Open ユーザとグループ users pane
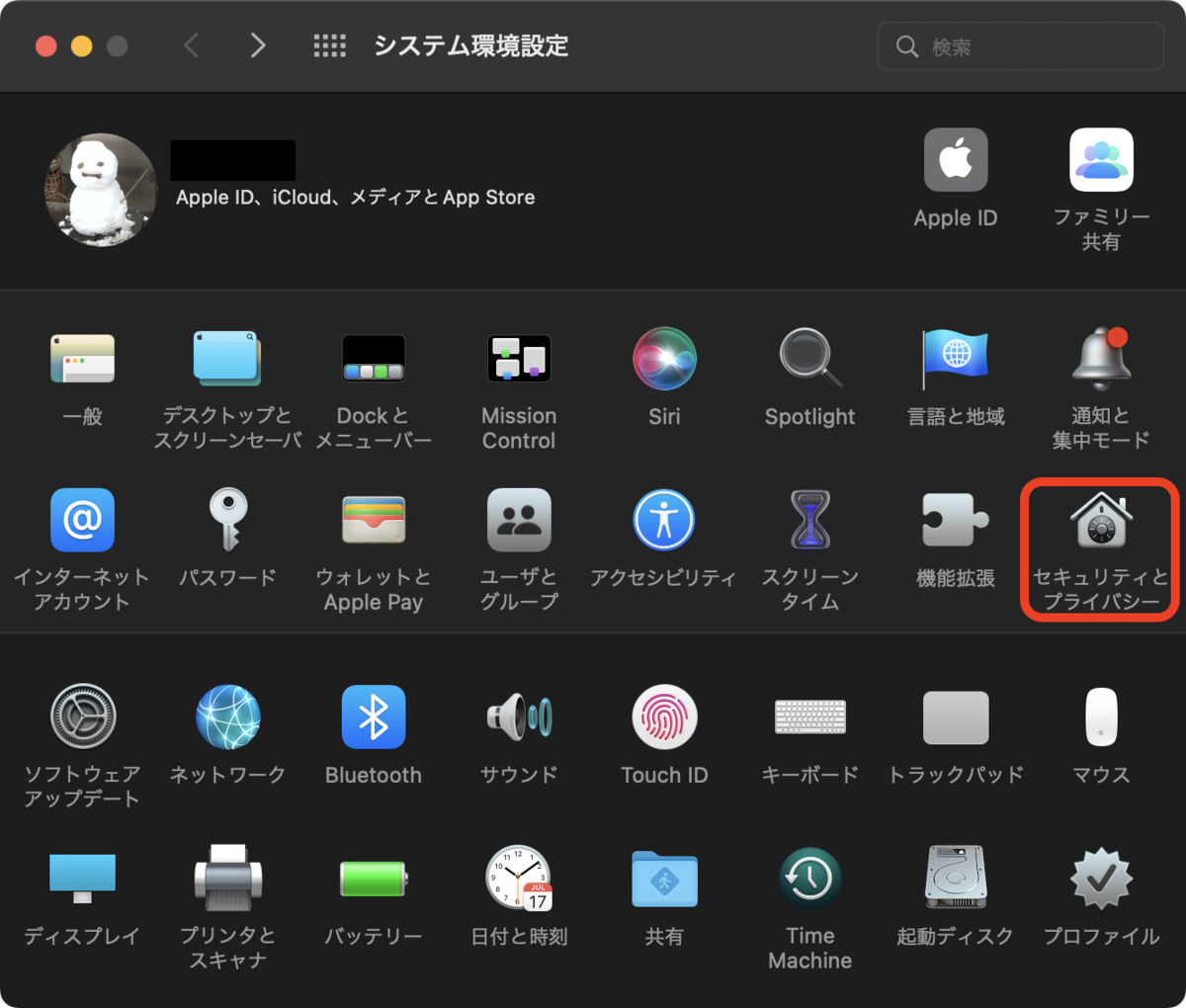The width and height of the screenshot is (1186, 1008). 519,520
